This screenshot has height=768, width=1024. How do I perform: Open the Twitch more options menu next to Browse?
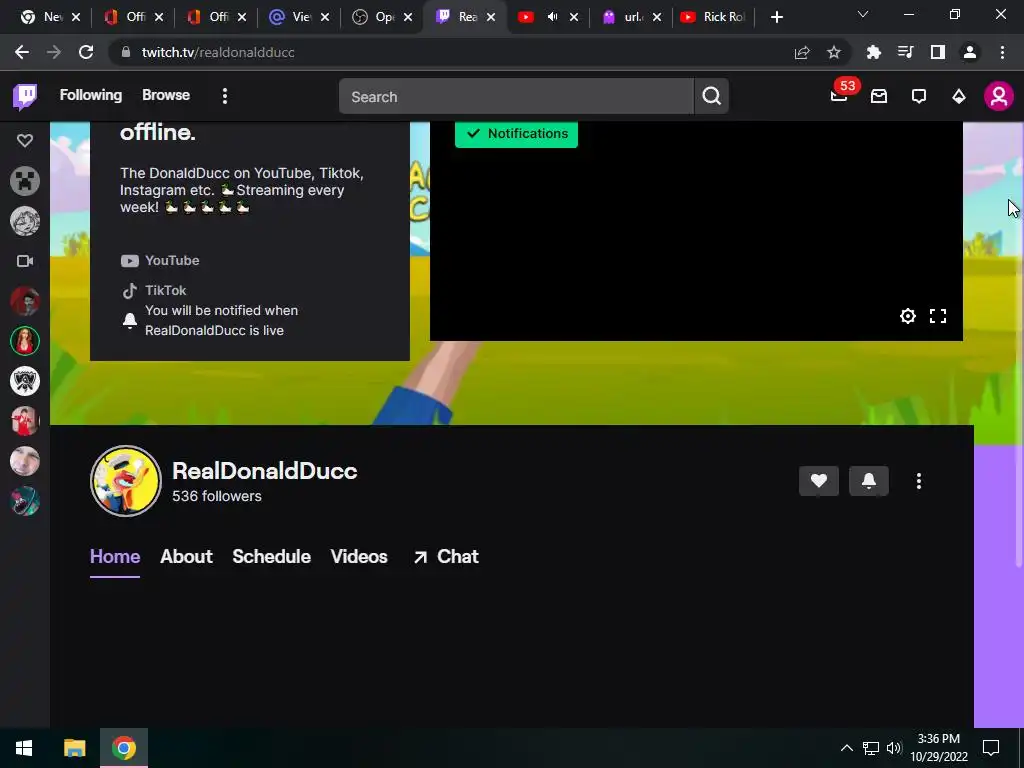[225, 96]
